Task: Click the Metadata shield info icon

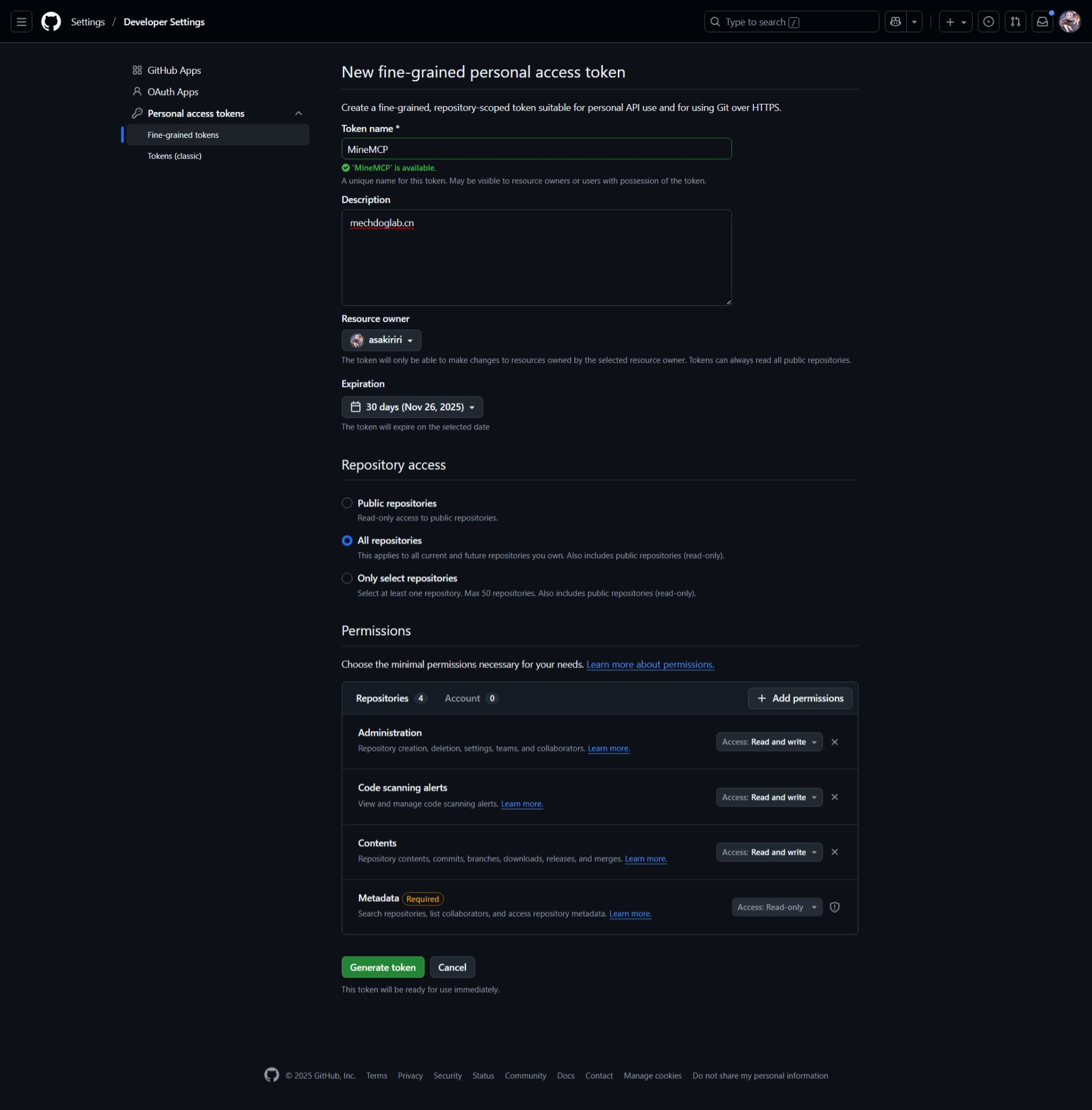Action: (x=834, y=907)
